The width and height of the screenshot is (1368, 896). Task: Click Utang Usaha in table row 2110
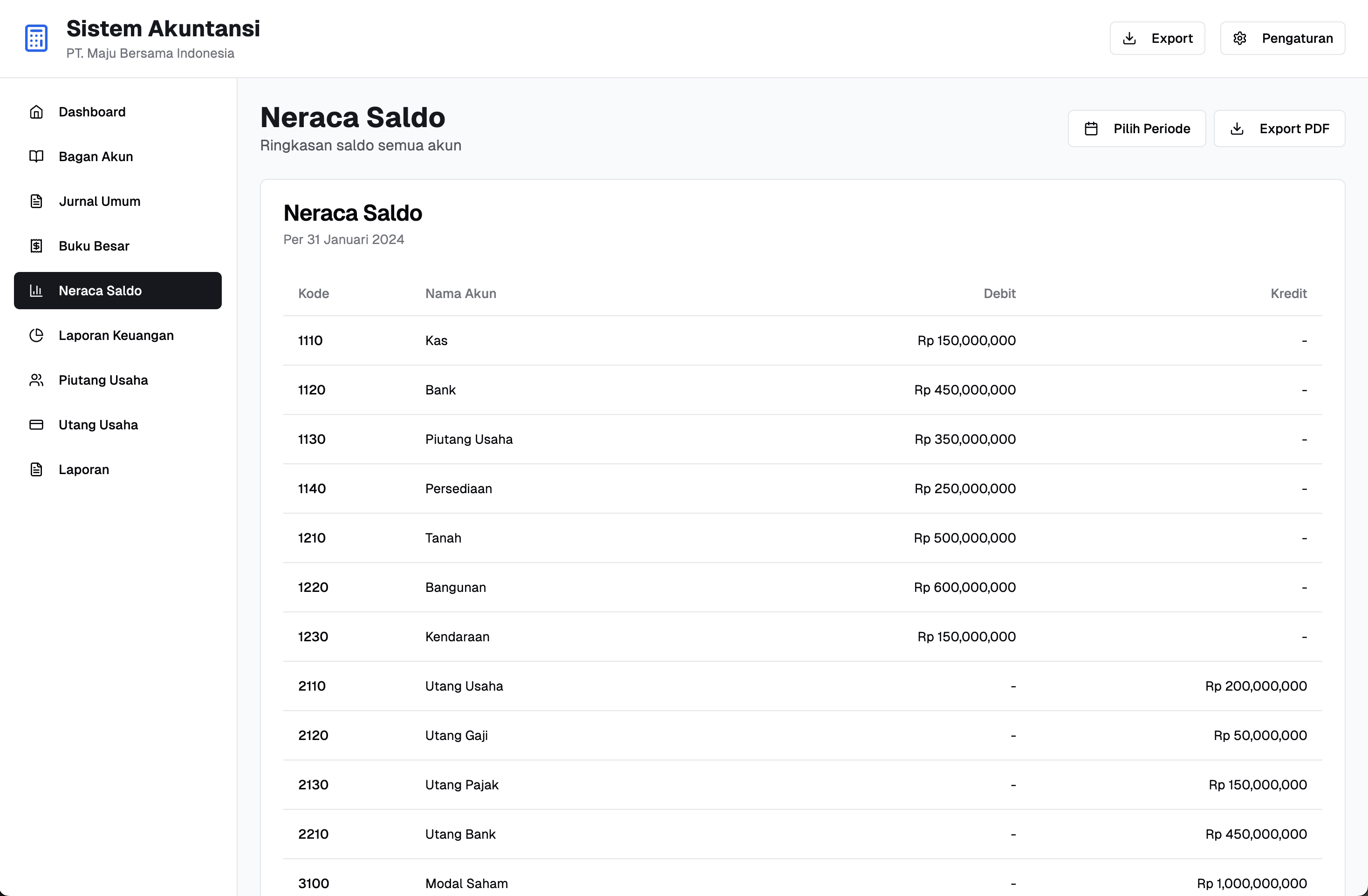coord(464,686)
